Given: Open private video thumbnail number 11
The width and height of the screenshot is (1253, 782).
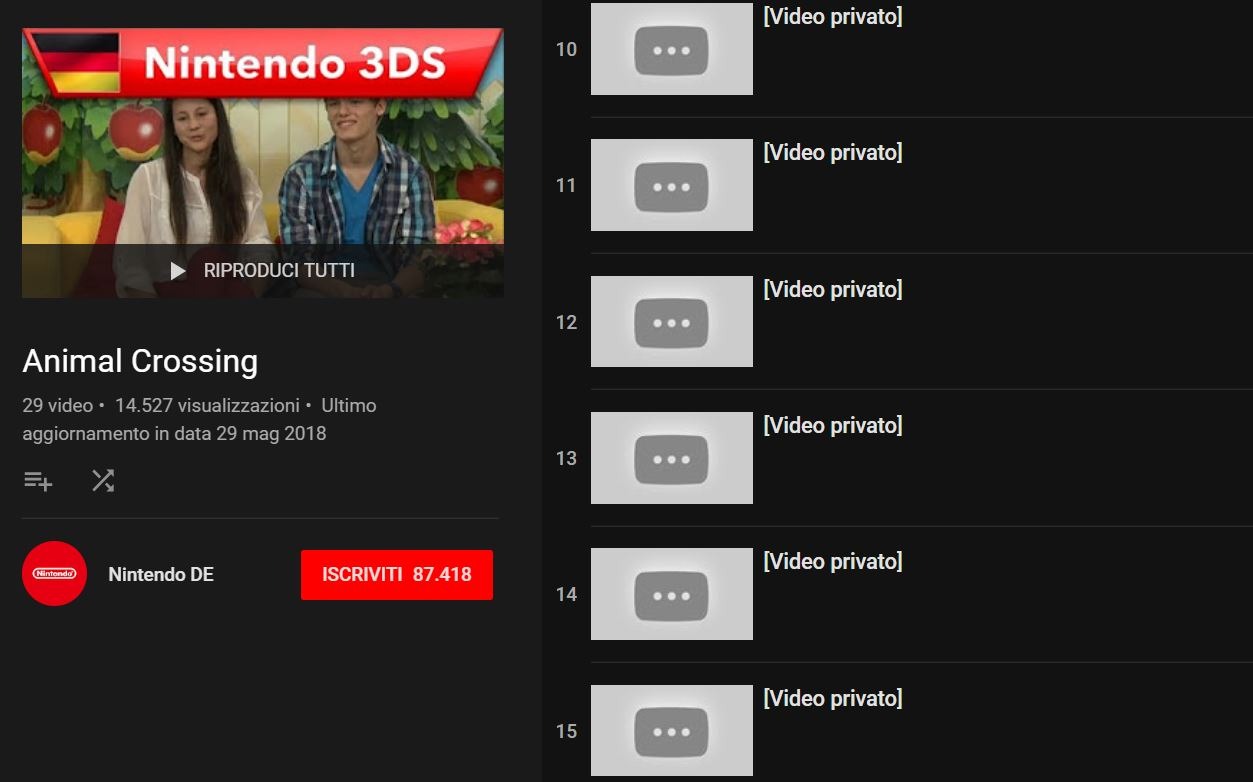Looking at the screenshot, I should 672,185.
